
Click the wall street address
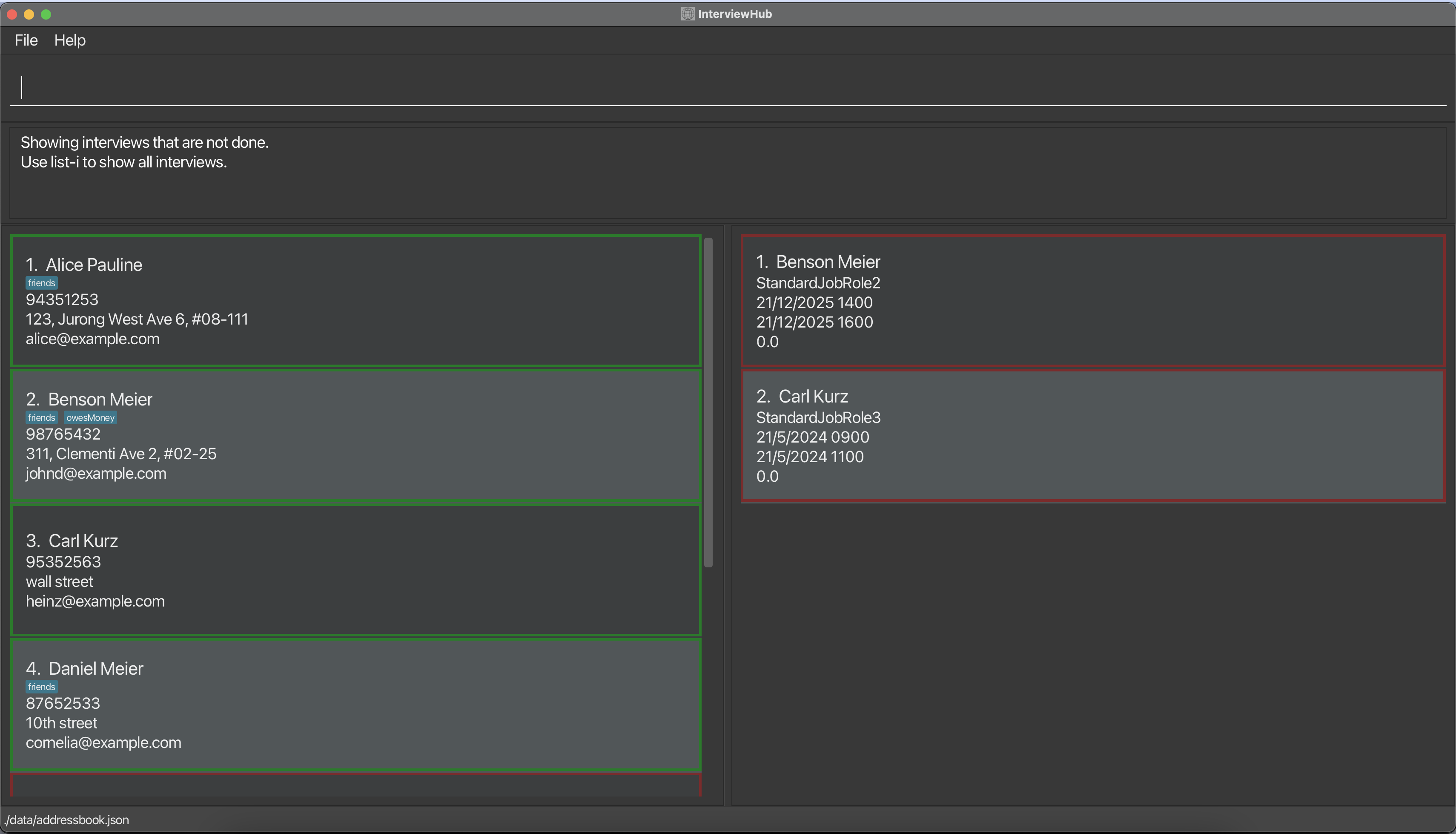(x=60, y=581)
